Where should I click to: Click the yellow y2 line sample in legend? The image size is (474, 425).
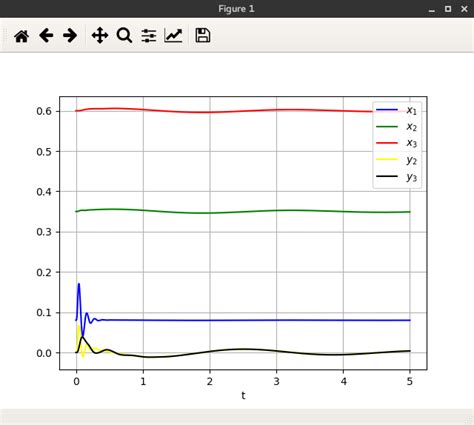(x=387, y=159)
